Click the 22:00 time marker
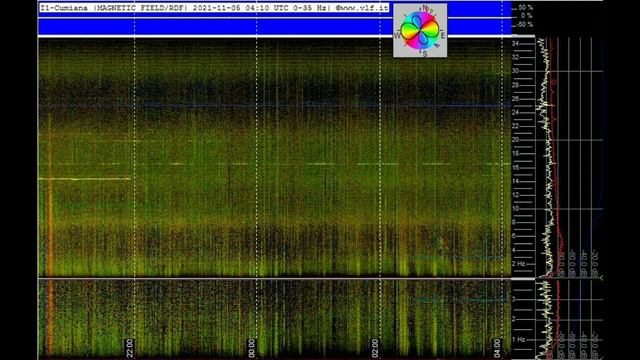640x360 pixels. (129, 348)
